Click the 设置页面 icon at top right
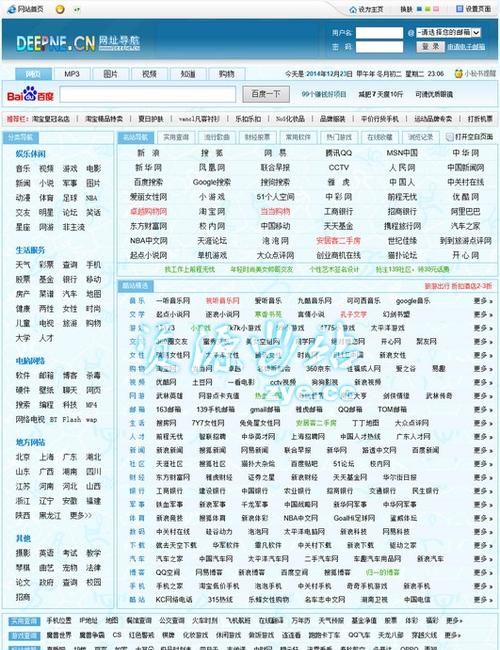 (x=459, y=8)
